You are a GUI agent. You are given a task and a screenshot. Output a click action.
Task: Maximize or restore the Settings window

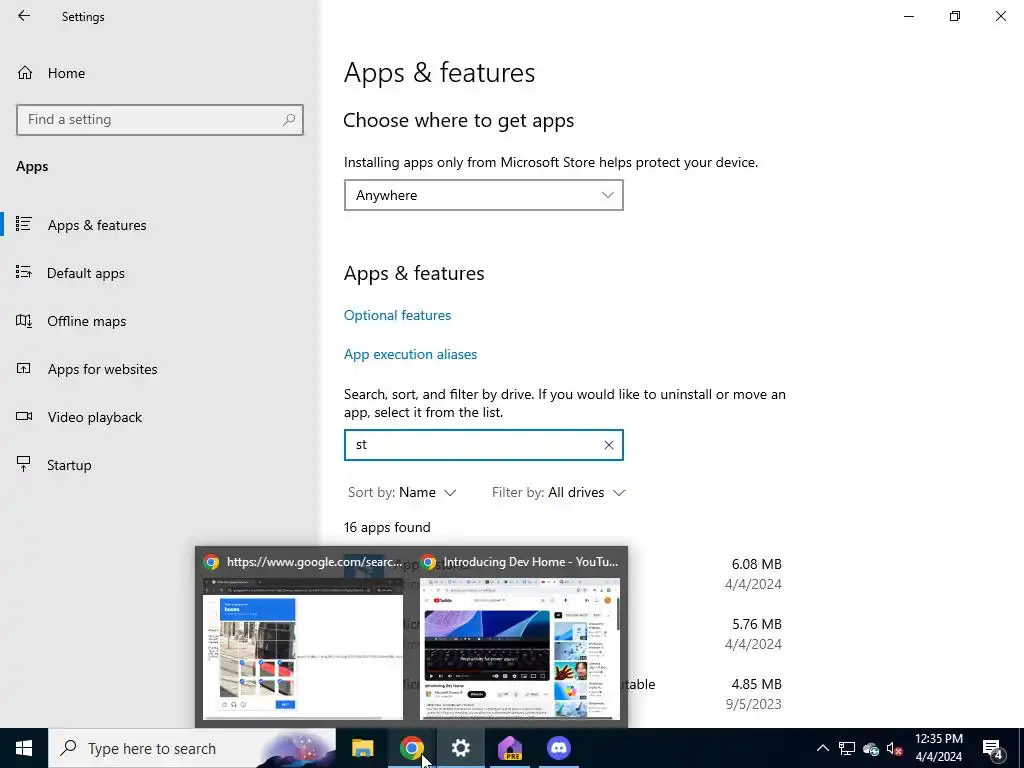955,16
